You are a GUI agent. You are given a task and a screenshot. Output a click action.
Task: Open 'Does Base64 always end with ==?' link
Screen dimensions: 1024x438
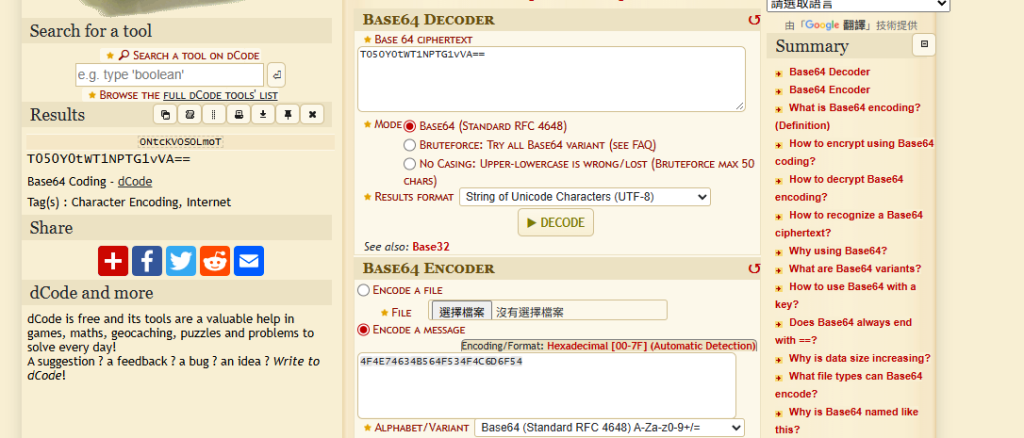coord(843,331)
